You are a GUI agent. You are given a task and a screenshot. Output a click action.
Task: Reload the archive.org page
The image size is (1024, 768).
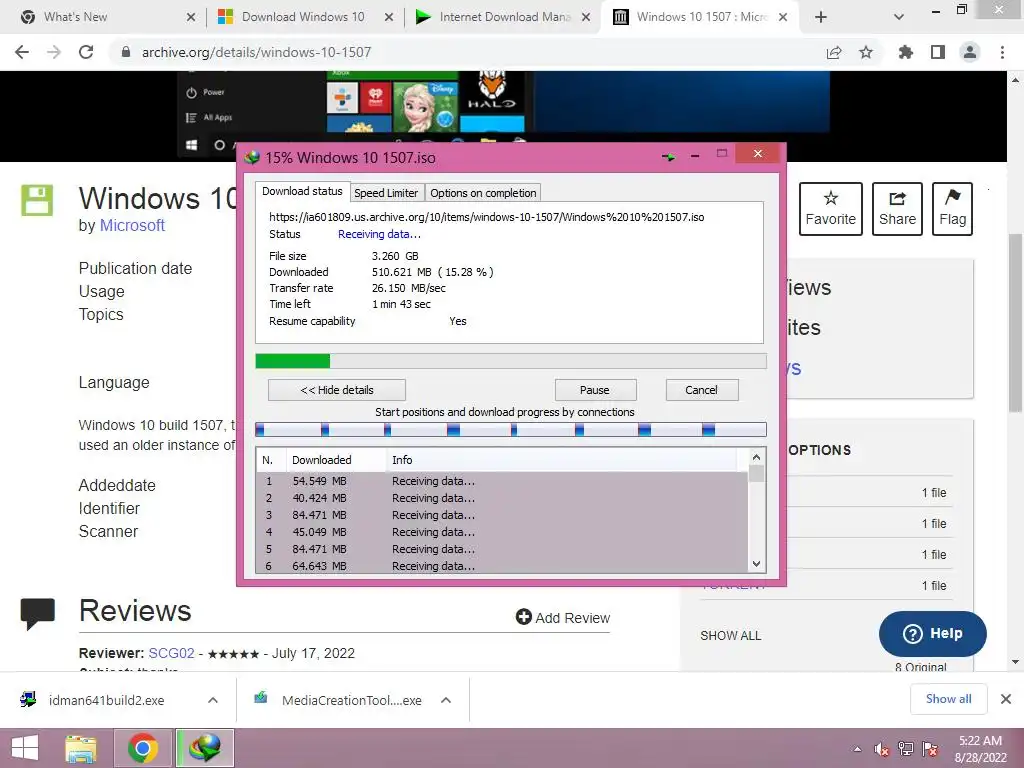[x=86, y=52]
